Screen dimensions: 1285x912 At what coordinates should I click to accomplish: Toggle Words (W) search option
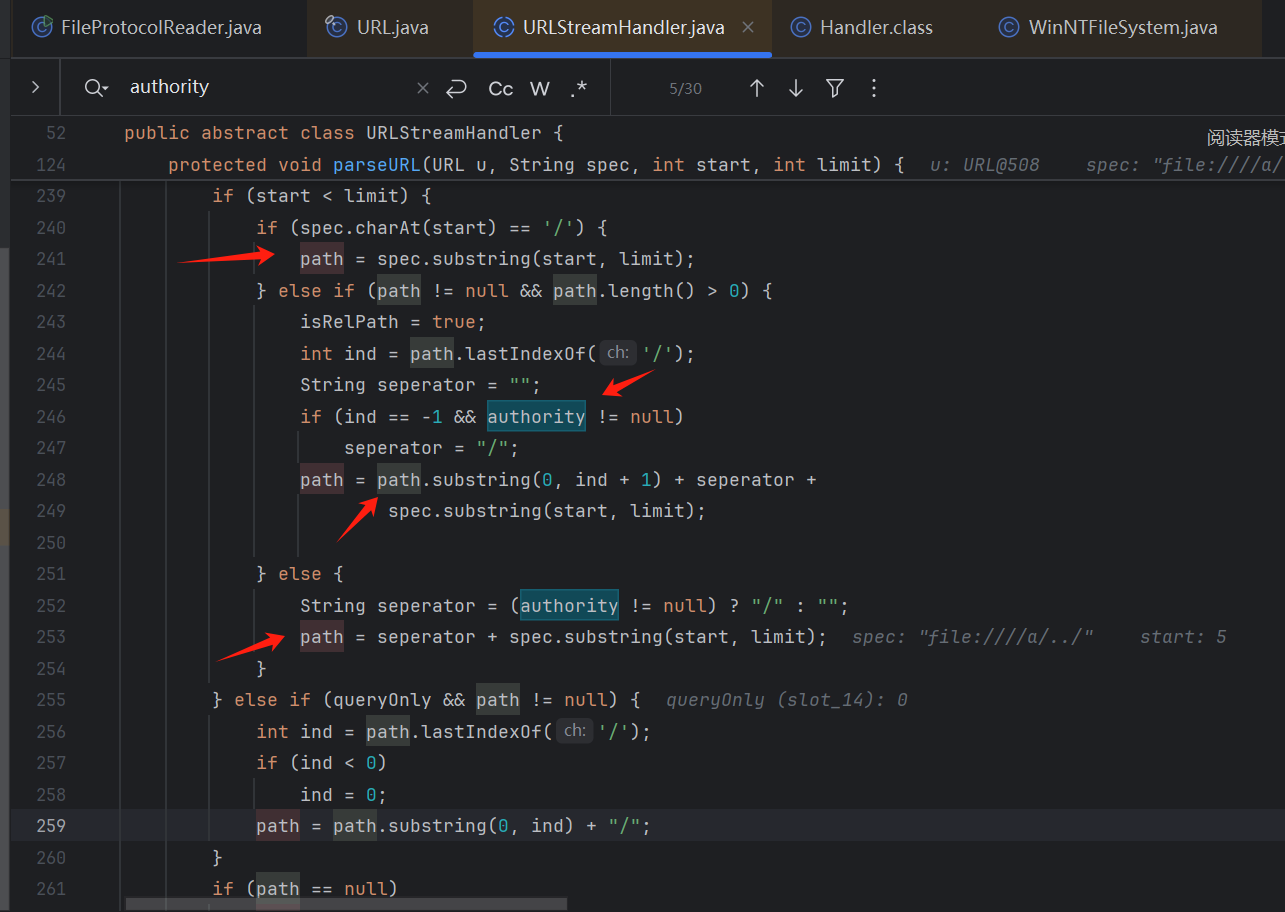pos(540,88)
